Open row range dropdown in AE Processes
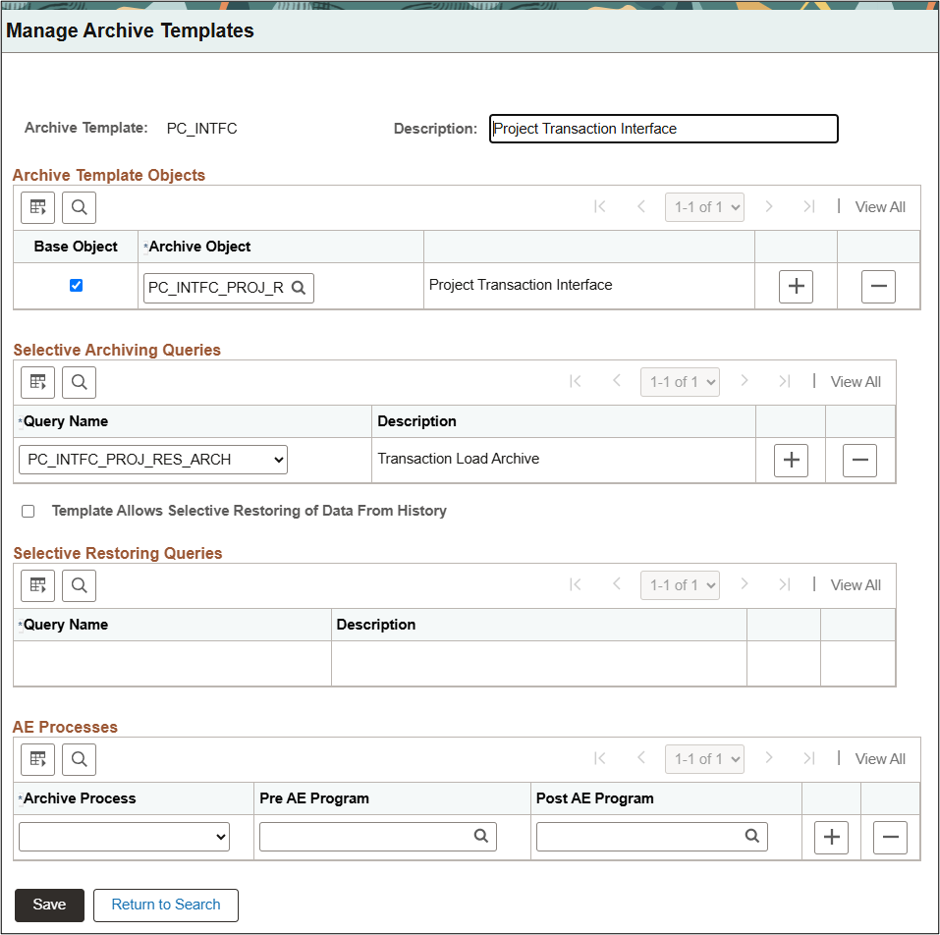 coord(704,759)
